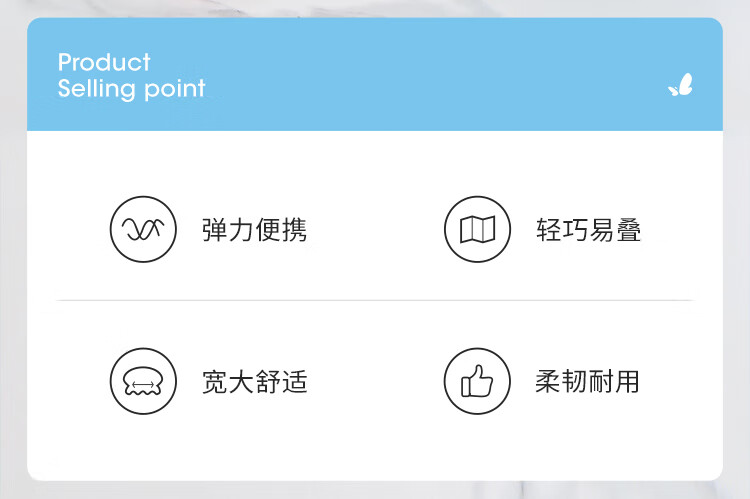Select the folded map icon

[477, 229]
